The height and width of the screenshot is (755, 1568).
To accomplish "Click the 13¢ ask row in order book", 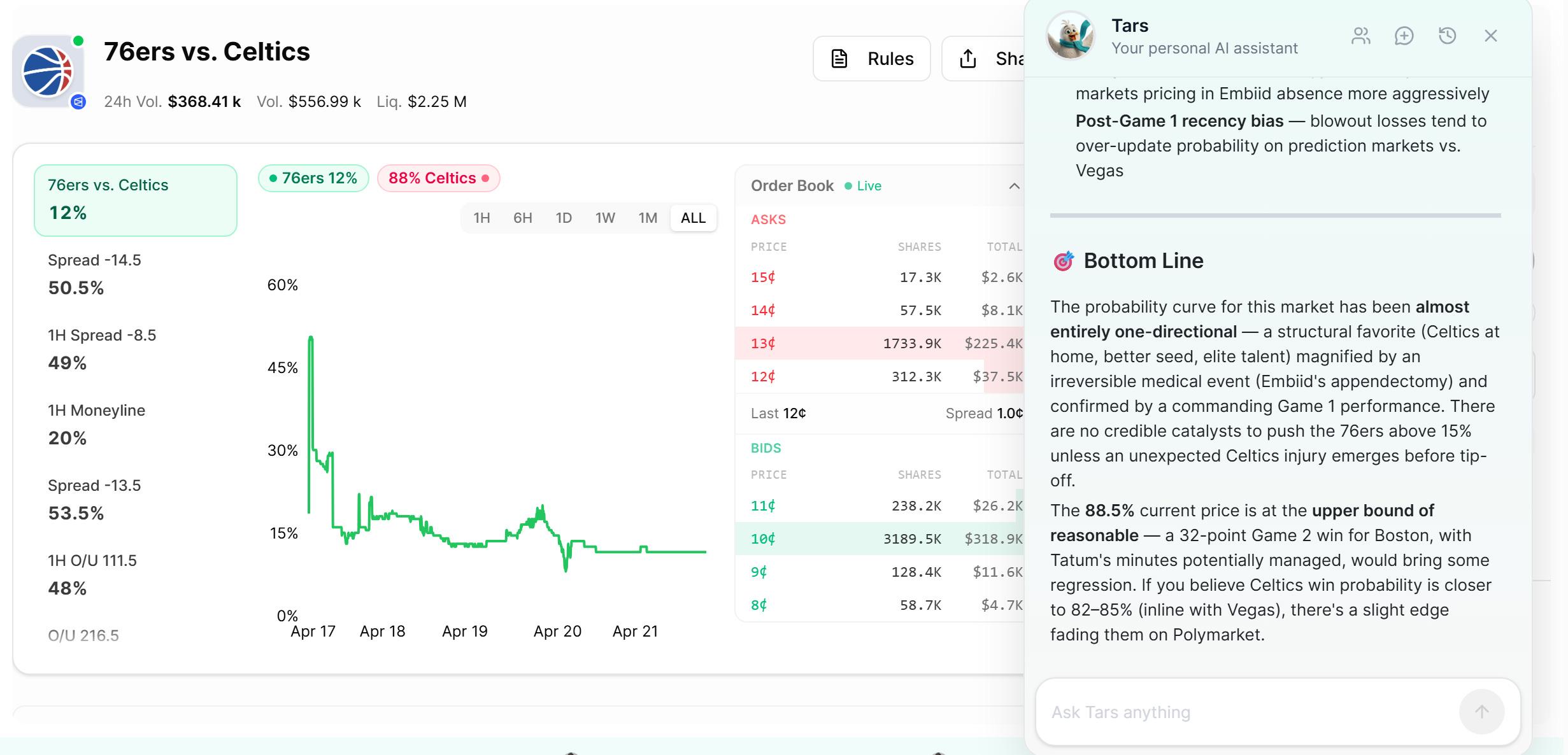I will click(x=879, y=343).
